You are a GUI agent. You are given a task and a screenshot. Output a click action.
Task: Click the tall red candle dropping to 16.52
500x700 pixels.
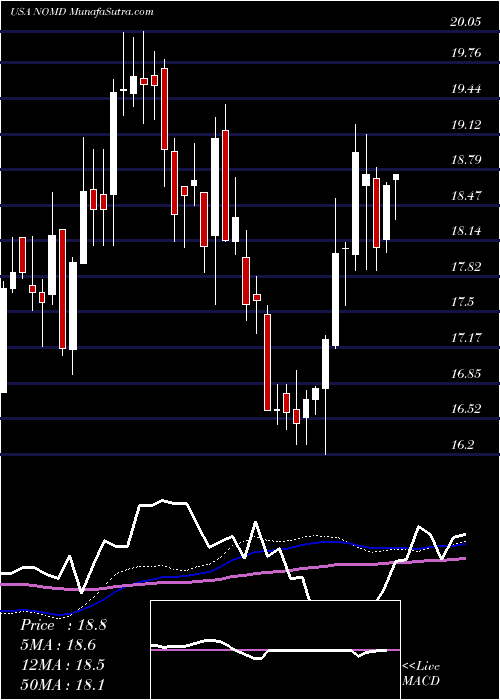pyautogui.click(x=267, y=362)
